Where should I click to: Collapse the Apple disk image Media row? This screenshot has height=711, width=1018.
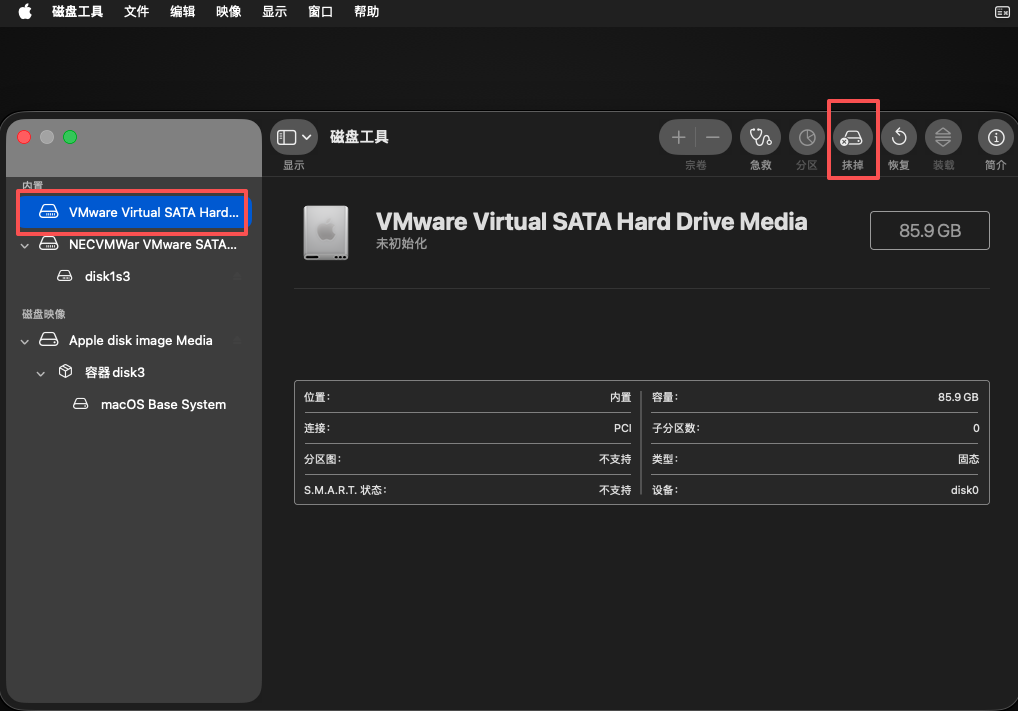pos(25,342)
